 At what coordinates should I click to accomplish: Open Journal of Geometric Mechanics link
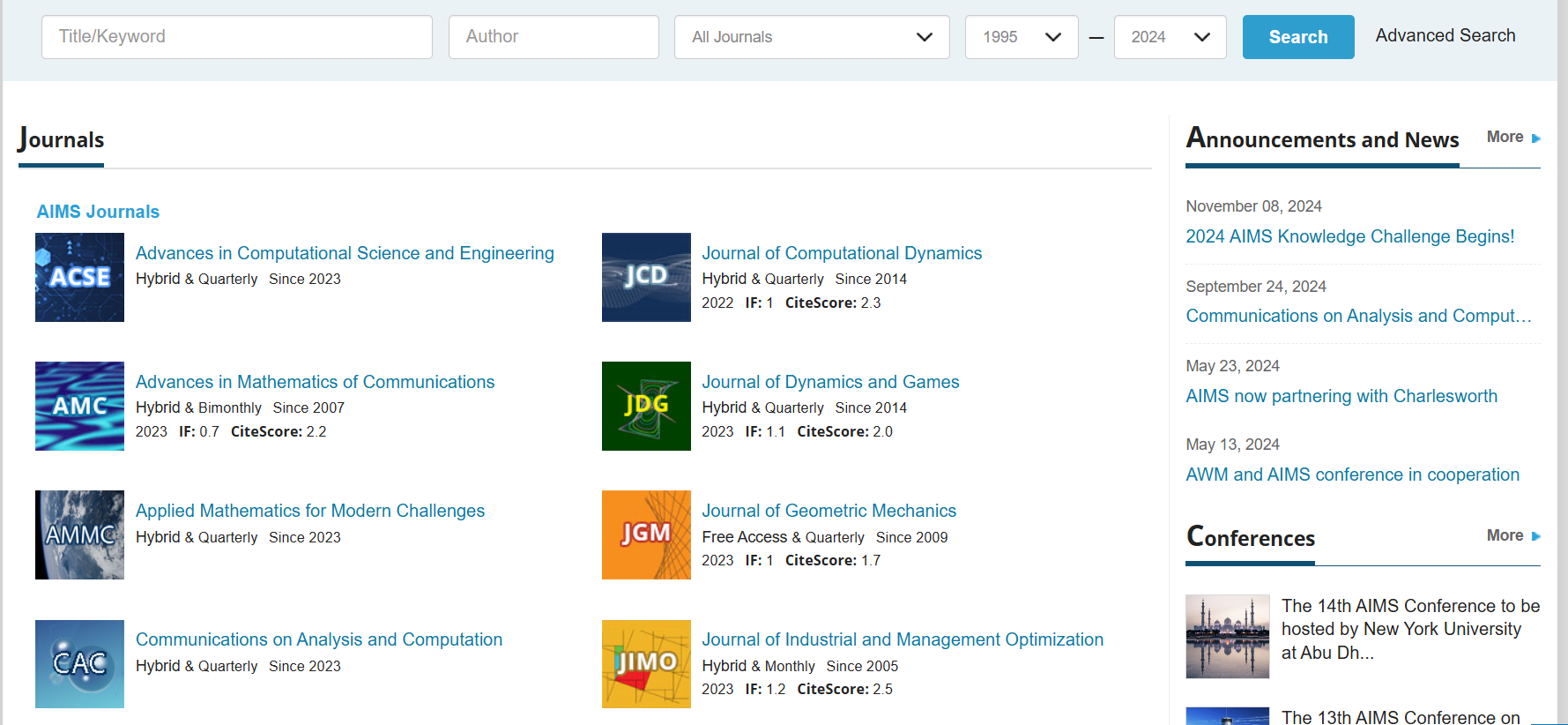(x=829, y=511)
